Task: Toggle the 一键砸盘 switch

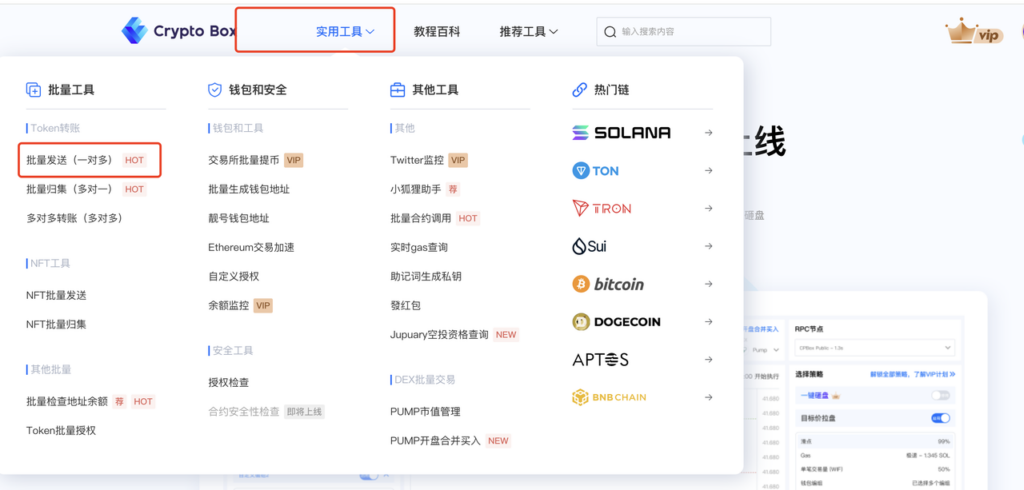Action: [x=940, y=395]
